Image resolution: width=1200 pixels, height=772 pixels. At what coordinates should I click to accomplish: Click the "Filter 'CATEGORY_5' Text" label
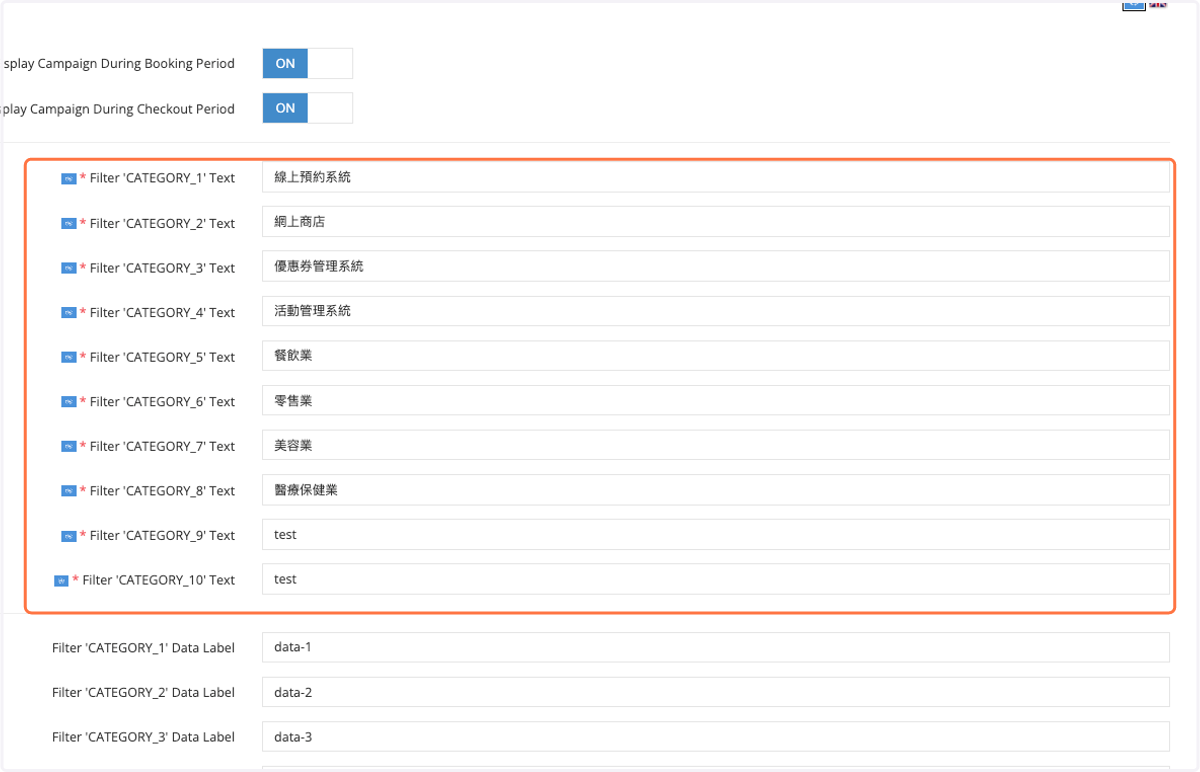(x=162, y=357)
